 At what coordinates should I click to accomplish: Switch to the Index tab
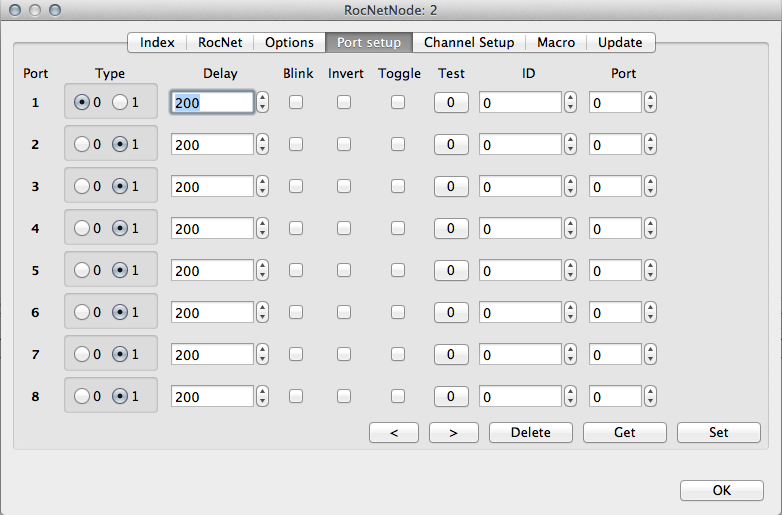click(157, 42)
